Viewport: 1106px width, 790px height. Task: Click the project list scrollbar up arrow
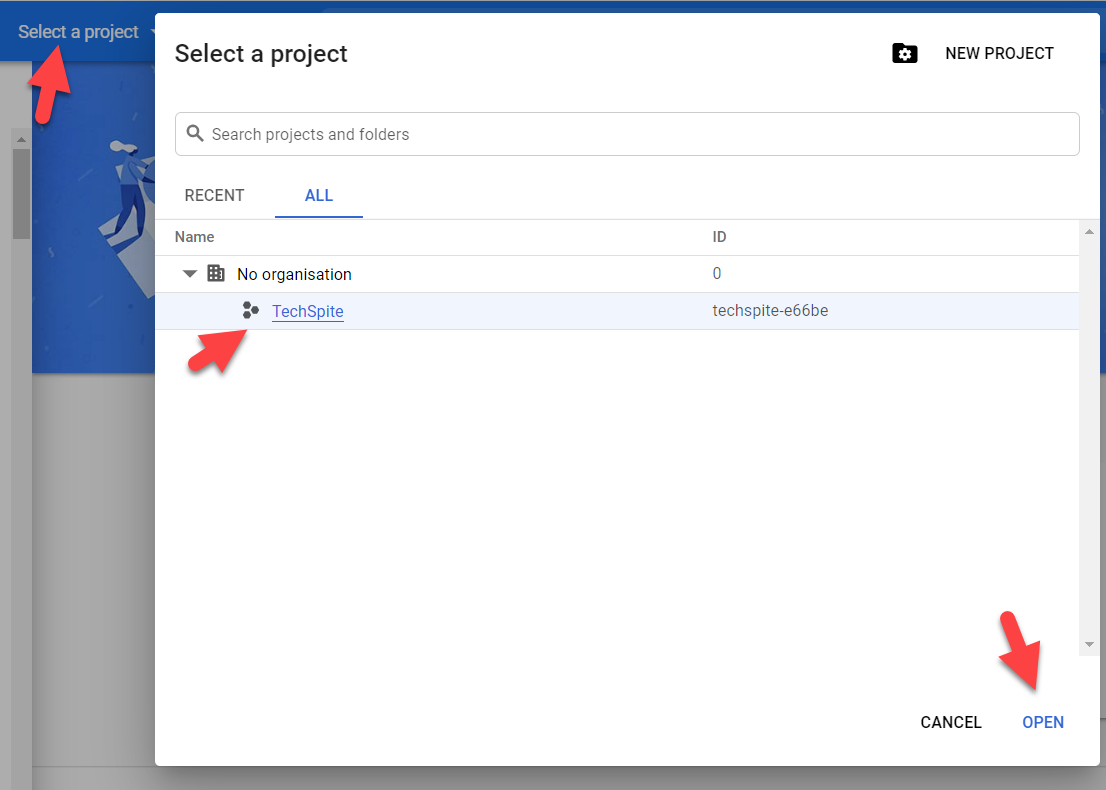point(1089,232)
